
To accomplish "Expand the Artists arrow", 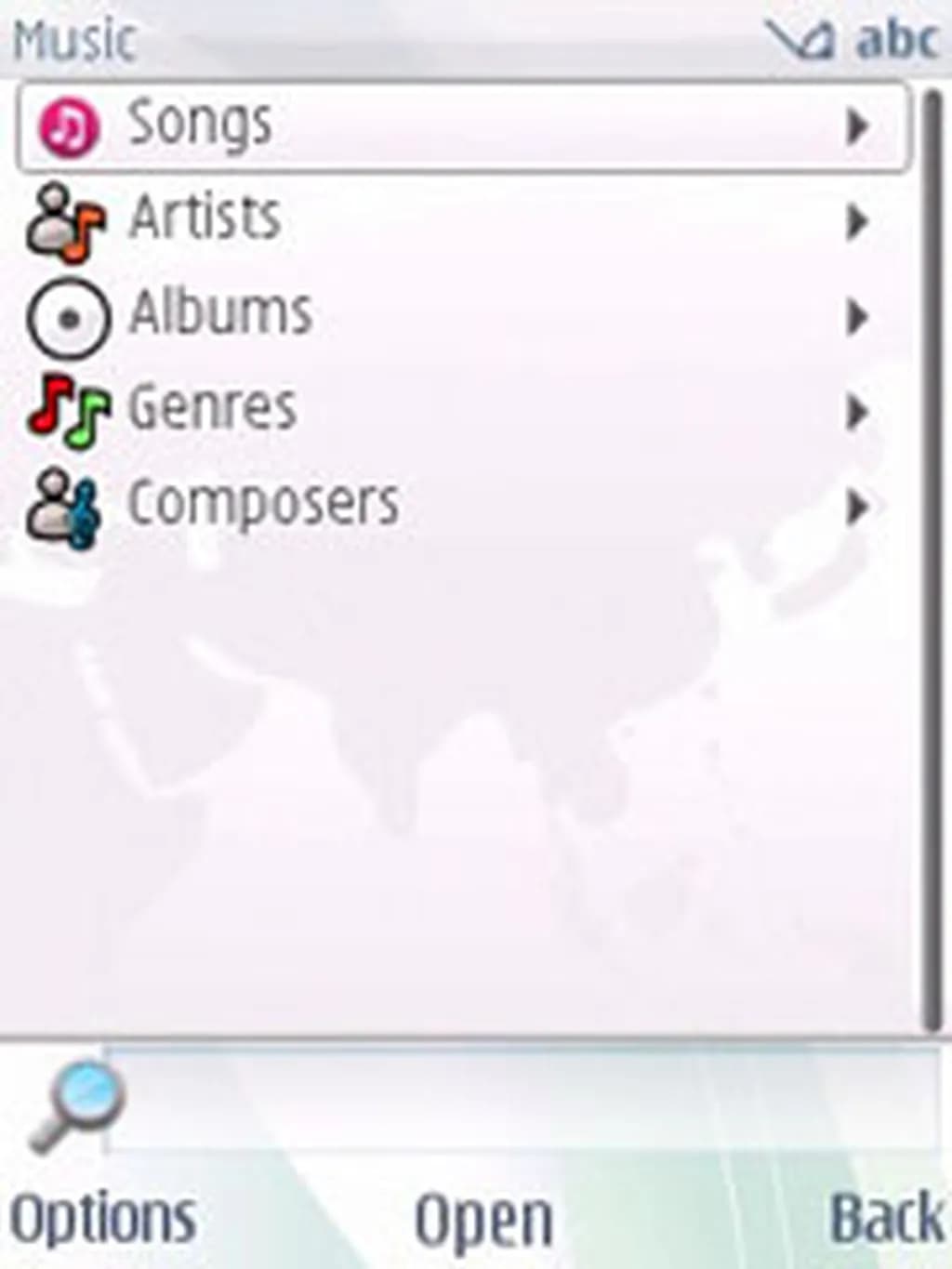I will pos(857,222).
